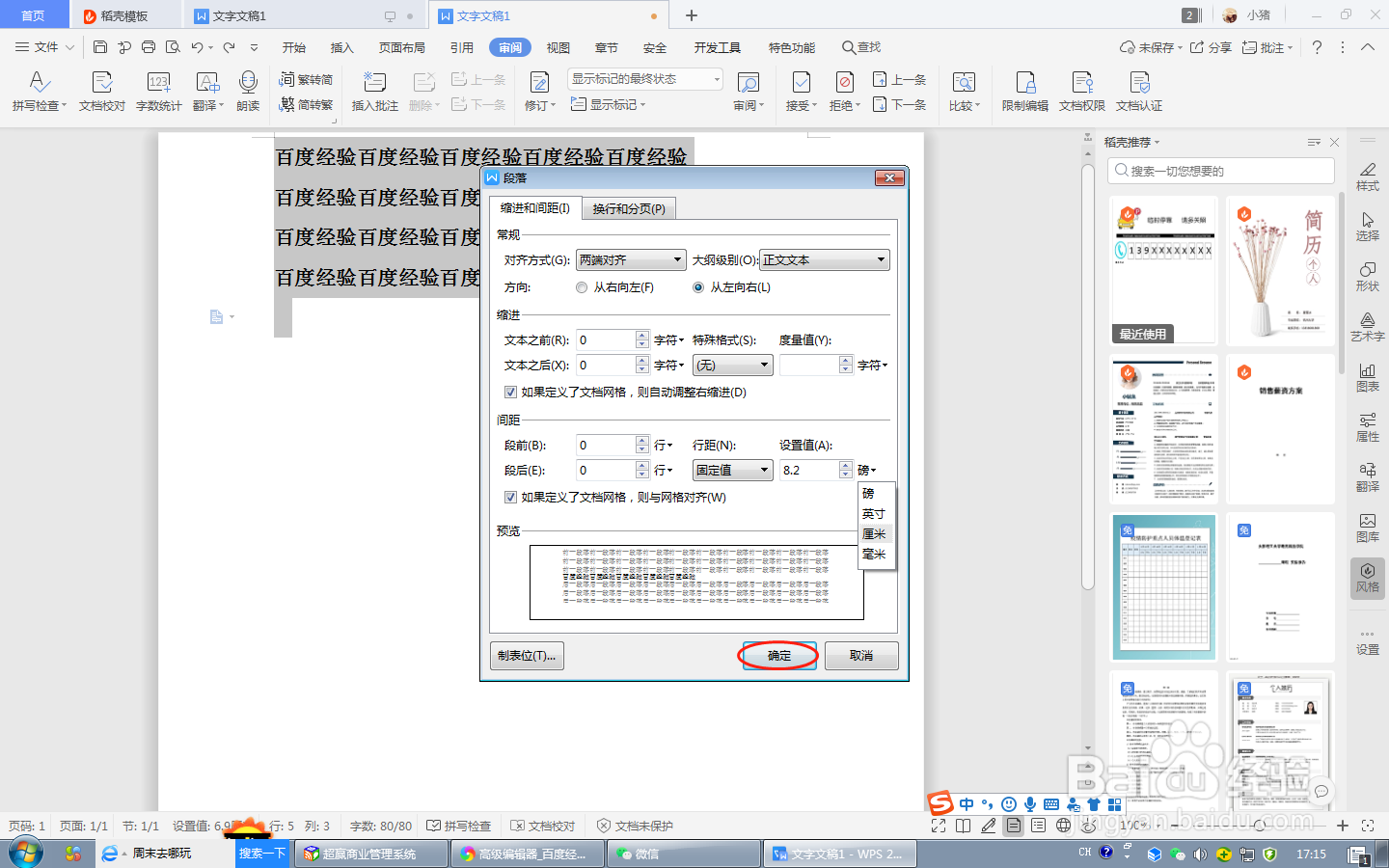Open the markup display state dropdown
The height and width of the screenshot is (868, 1389).
(x=644, y=79)
